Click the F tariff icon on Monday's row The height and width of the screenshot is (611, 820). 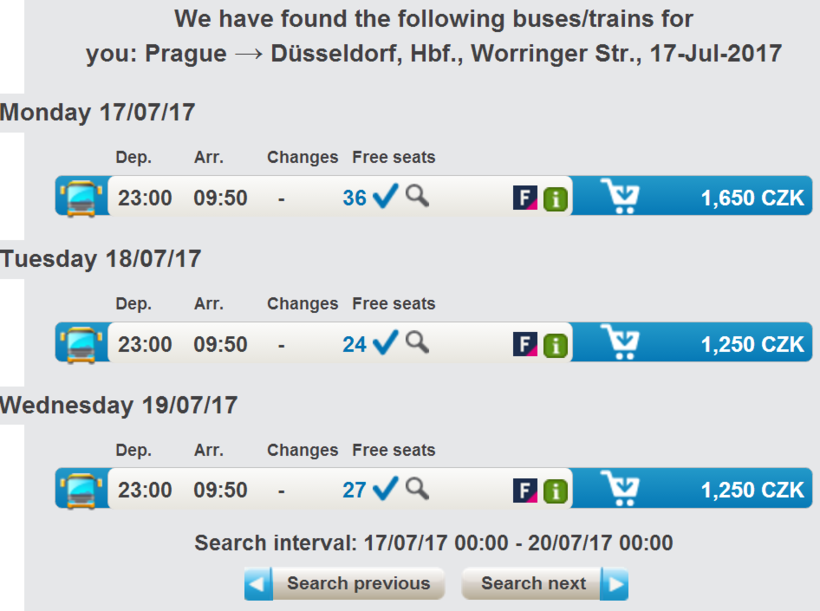point(525,198)
